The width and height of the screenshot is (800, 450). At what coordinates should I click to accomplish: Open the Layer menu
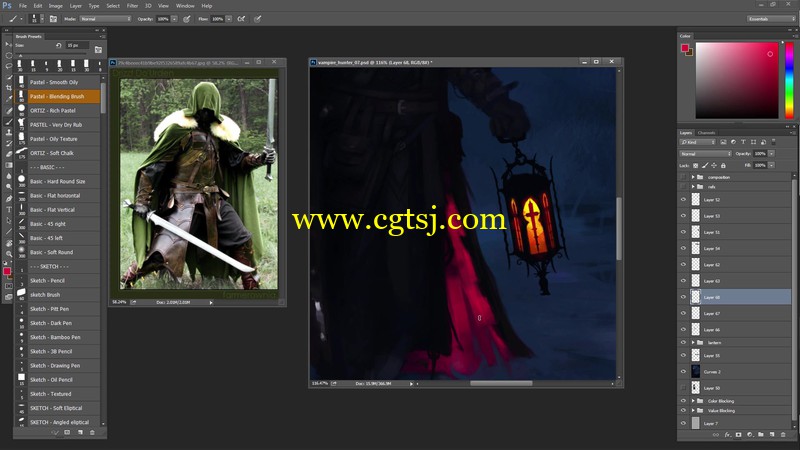[76, 6]
